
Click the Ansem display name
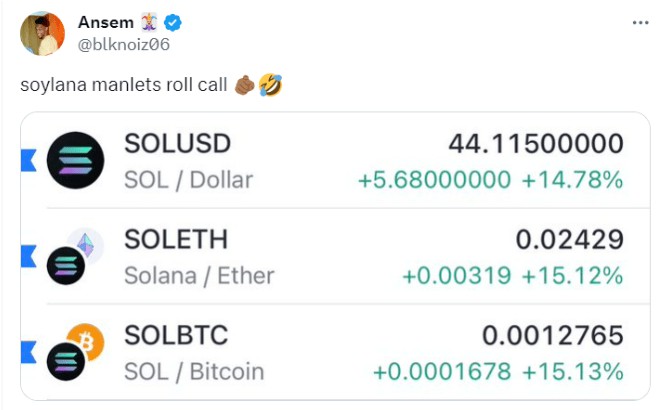pos(106,22)
